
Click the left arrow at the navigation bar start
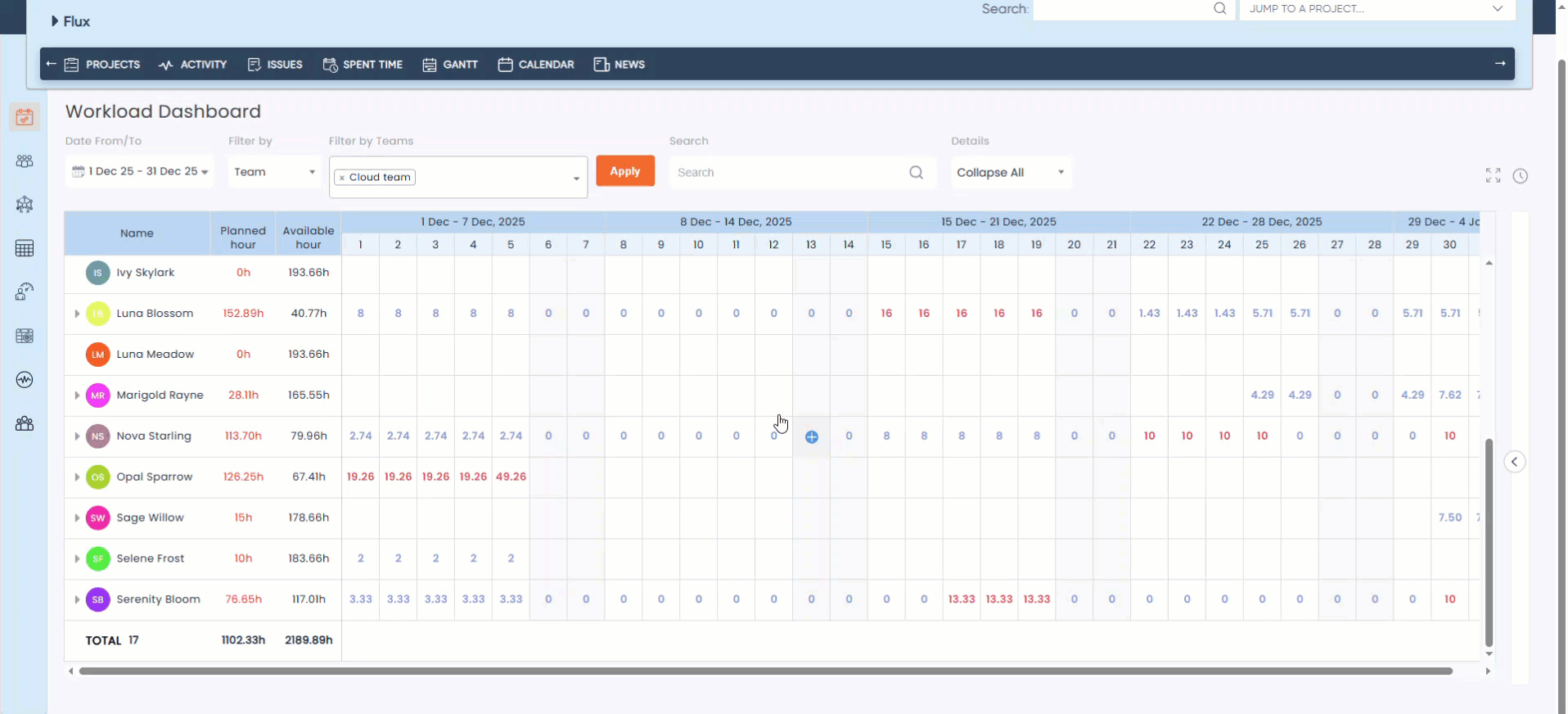[52, 64]
